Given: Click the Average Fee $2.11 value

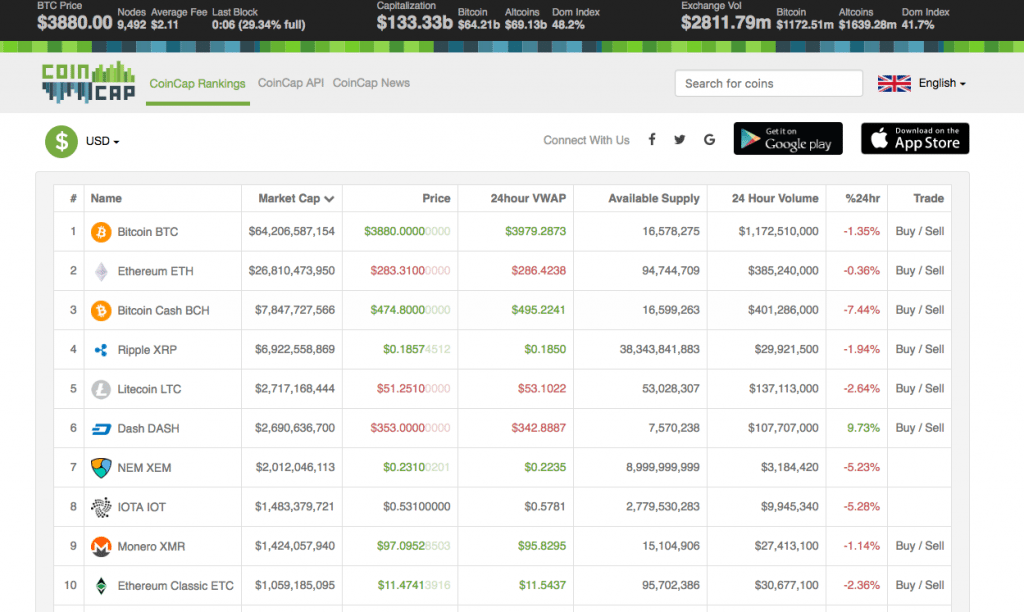Looking at the screenshot, I should [x=165, y=25].
